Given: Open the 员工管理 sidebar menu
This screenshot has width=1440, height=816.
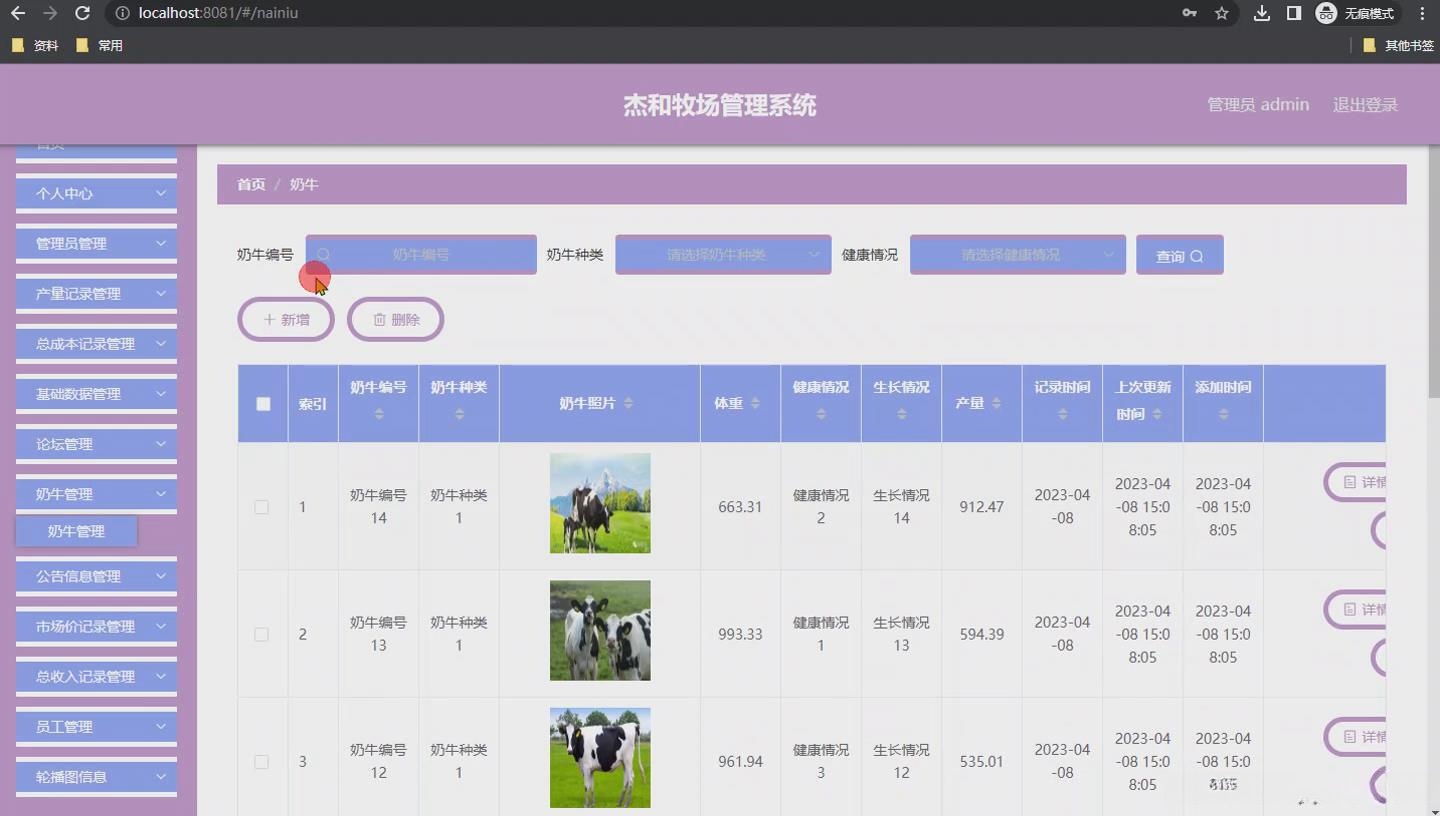Looking at the screenshot, I should [x=95, y=726].
